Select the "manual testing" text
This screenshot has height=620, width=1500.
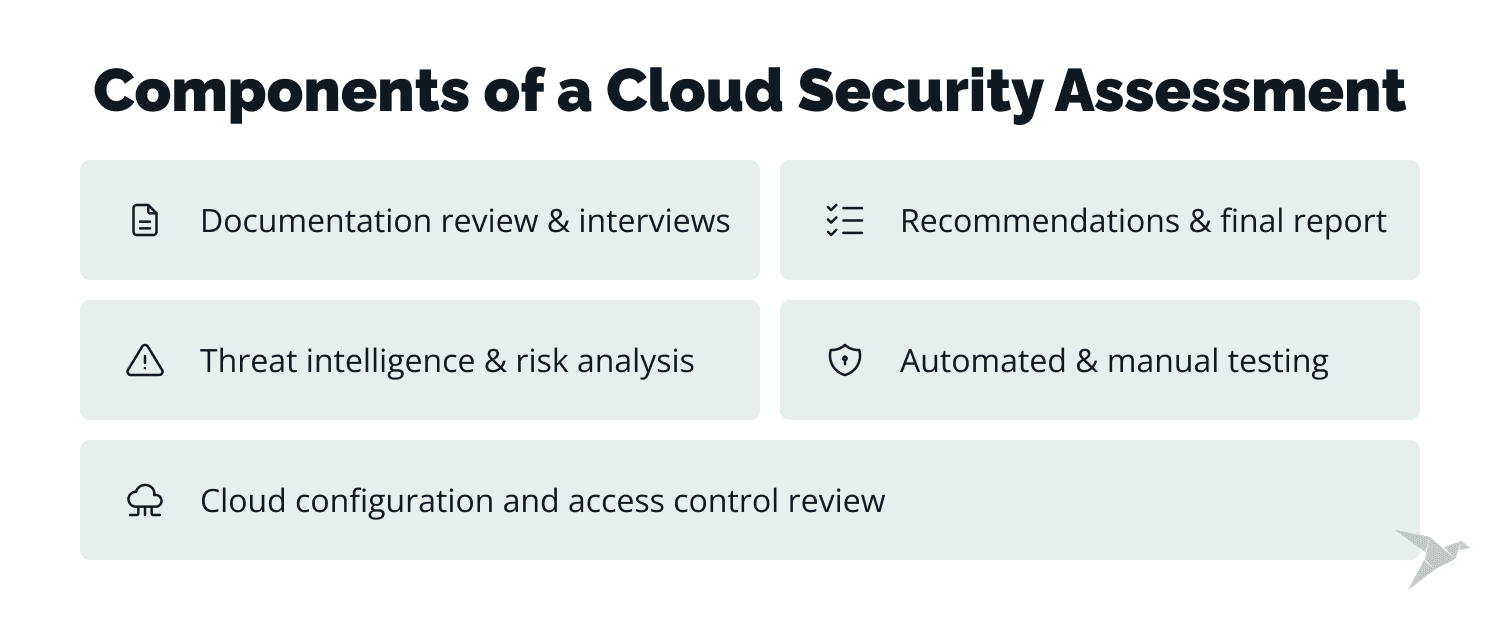(x=1218, y=361)
